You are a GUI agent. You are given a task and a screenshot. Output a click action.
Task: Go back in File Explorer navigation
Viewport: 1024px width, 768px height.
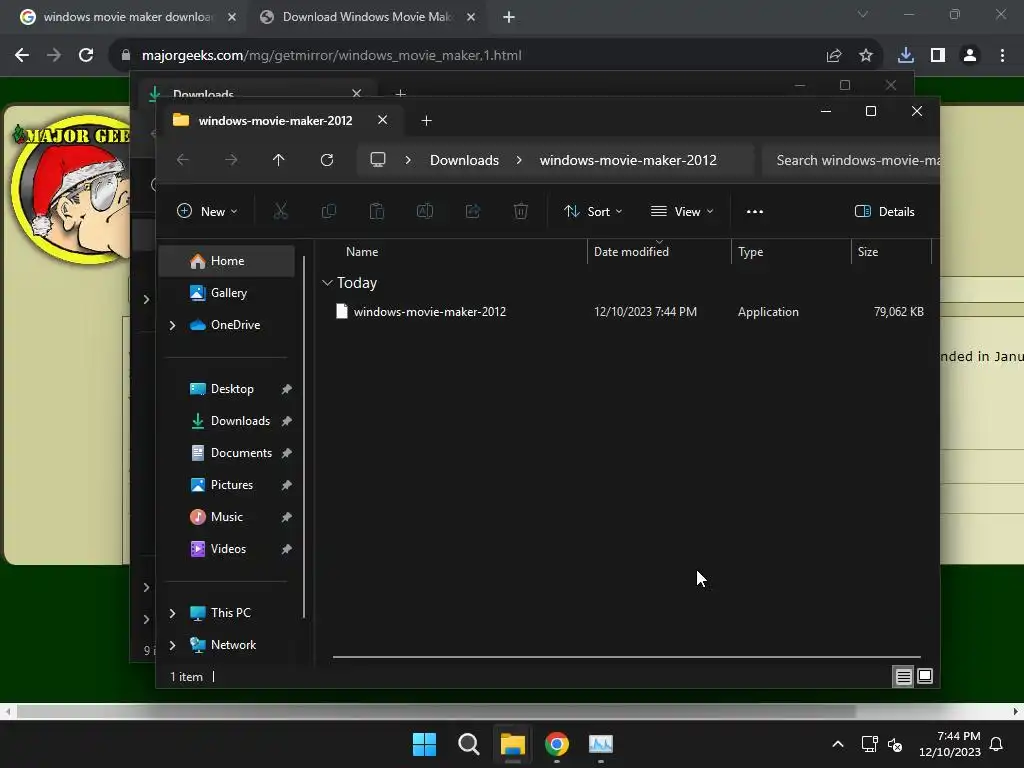point(183,160)
